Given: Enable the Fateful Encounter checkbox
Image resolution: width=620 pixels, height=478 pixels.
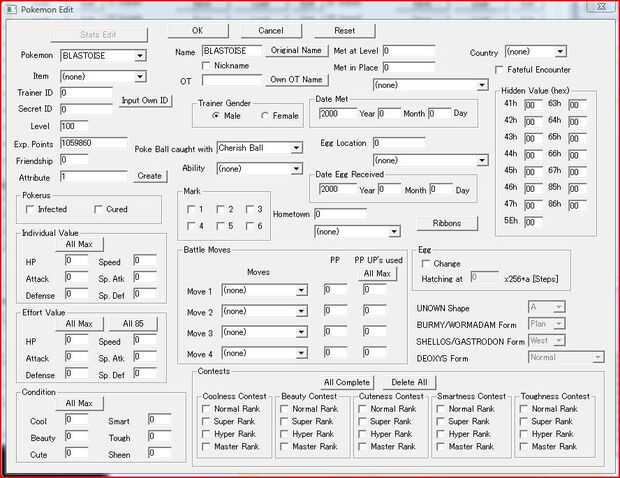Looking at the screenshot, I should (499, 70).
